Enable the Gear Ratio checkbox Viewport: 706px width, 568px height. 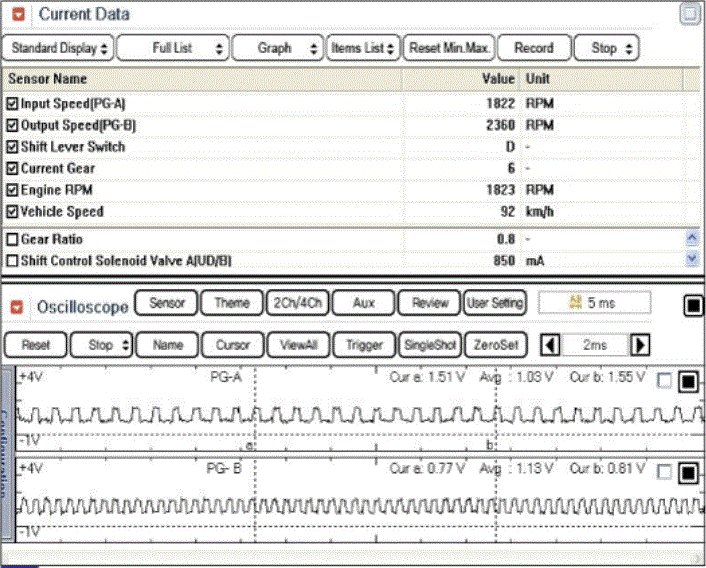pos(12,240)
